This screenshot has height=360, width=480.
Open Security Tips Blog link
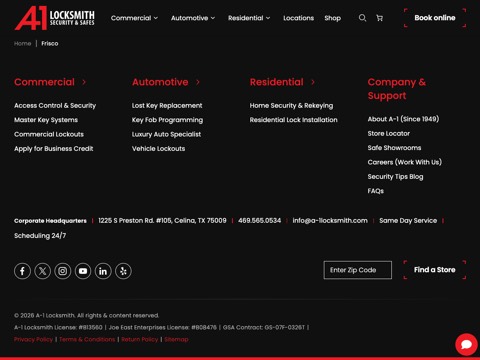click(x=395, y=177)
